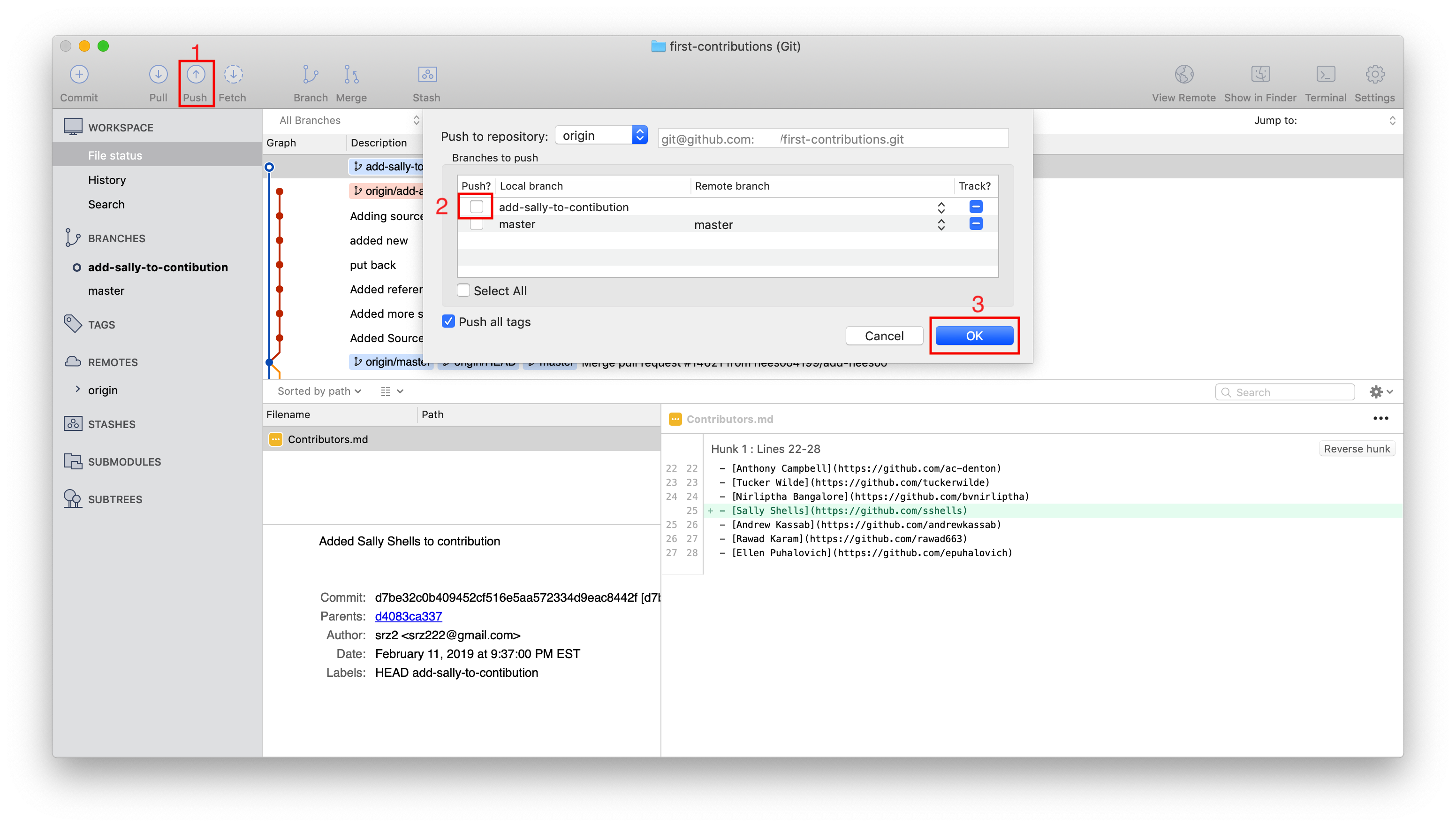Screen dimensions: 1456x827
Task: Click the Commit toolbar icon
Action: point(79,75)
